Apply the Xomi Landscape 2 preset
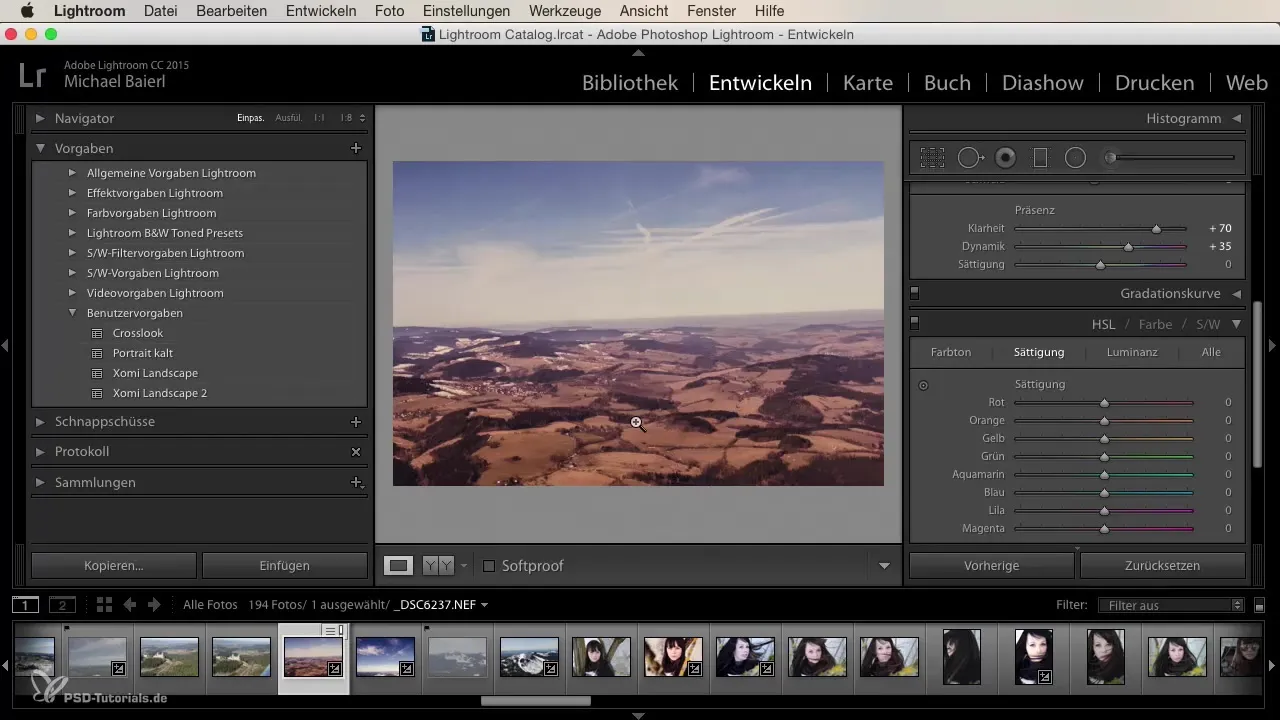 coord(160,393)
